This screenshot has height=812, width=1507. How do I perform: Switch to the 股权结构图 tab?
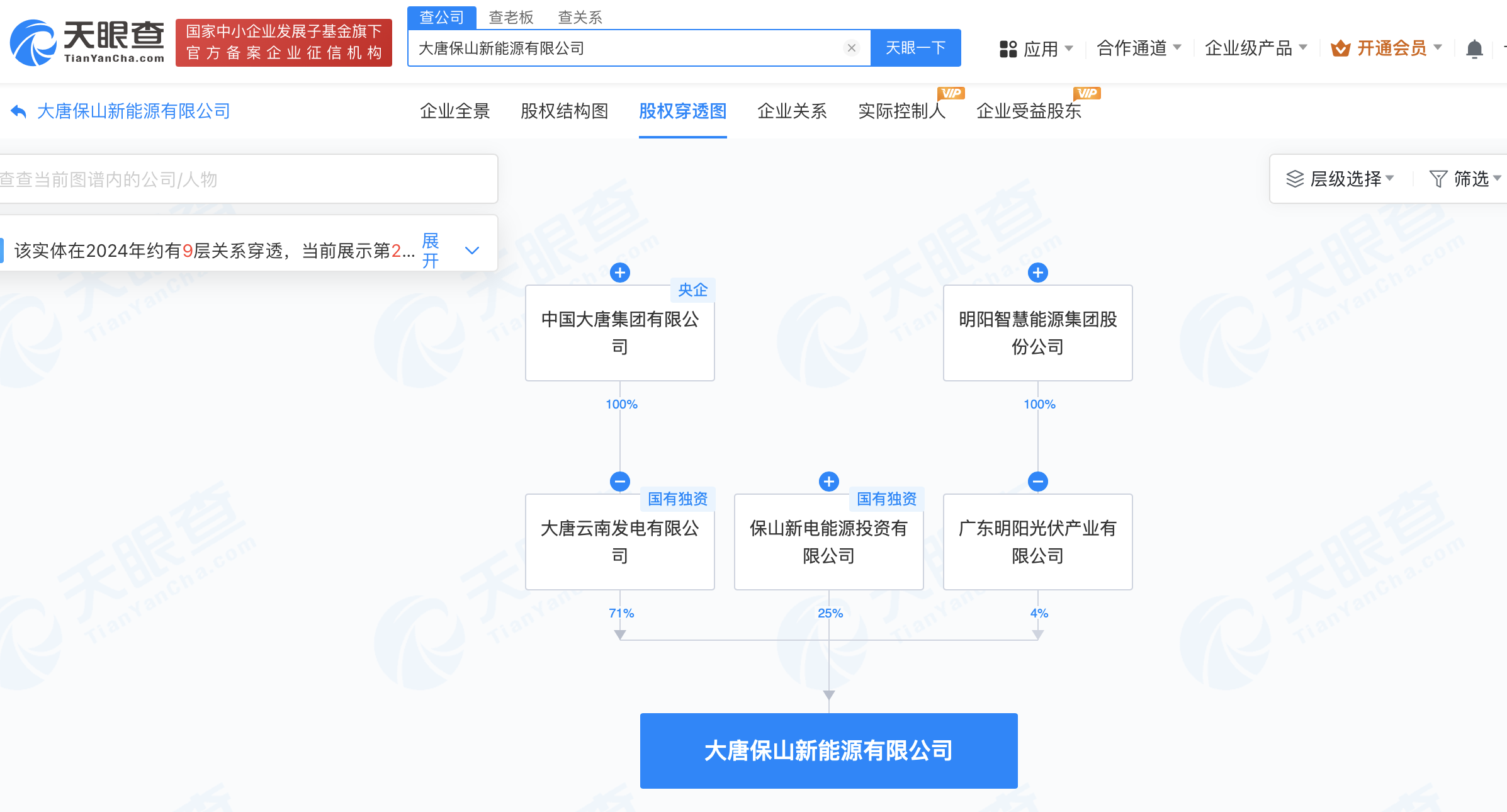click(564, 111)
